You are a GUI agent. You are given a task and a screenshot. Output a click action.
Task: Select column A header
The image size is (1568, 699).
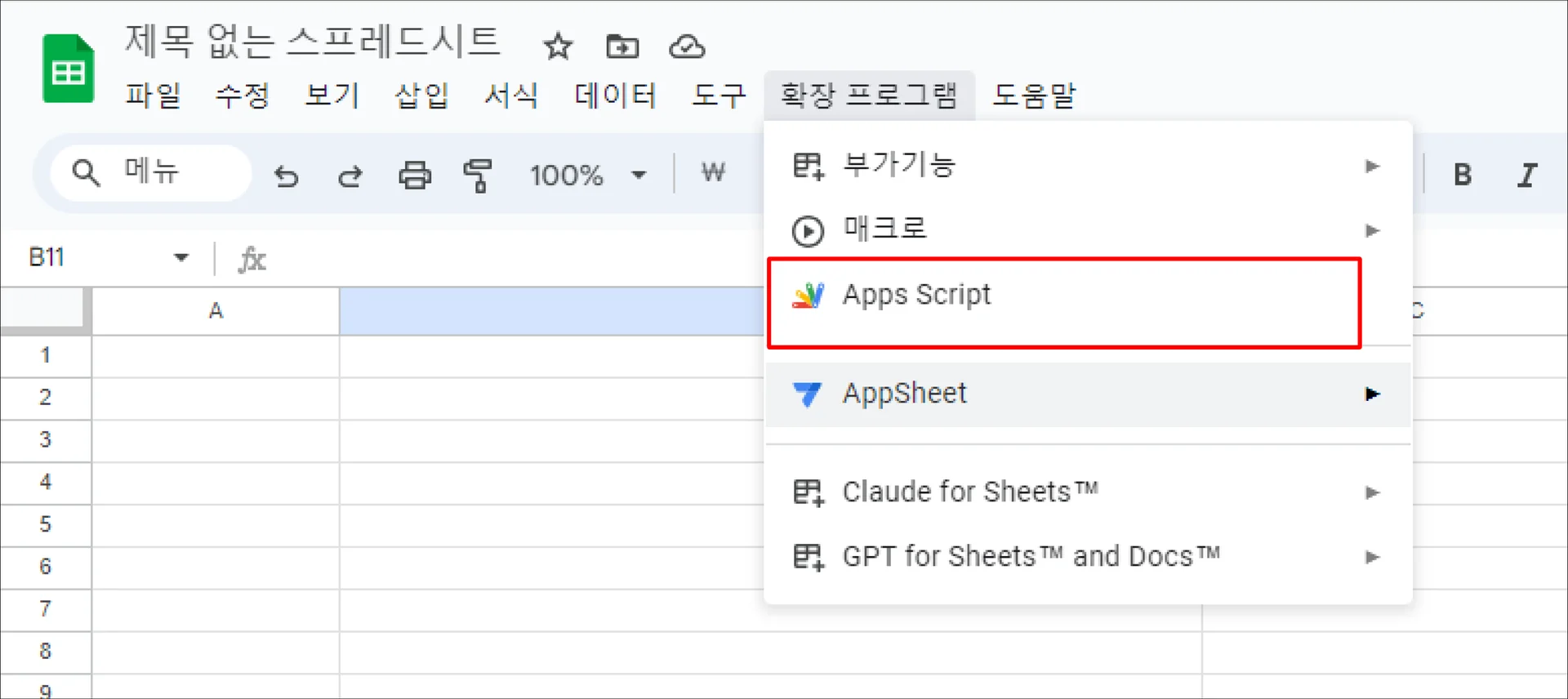pos(216,311)
